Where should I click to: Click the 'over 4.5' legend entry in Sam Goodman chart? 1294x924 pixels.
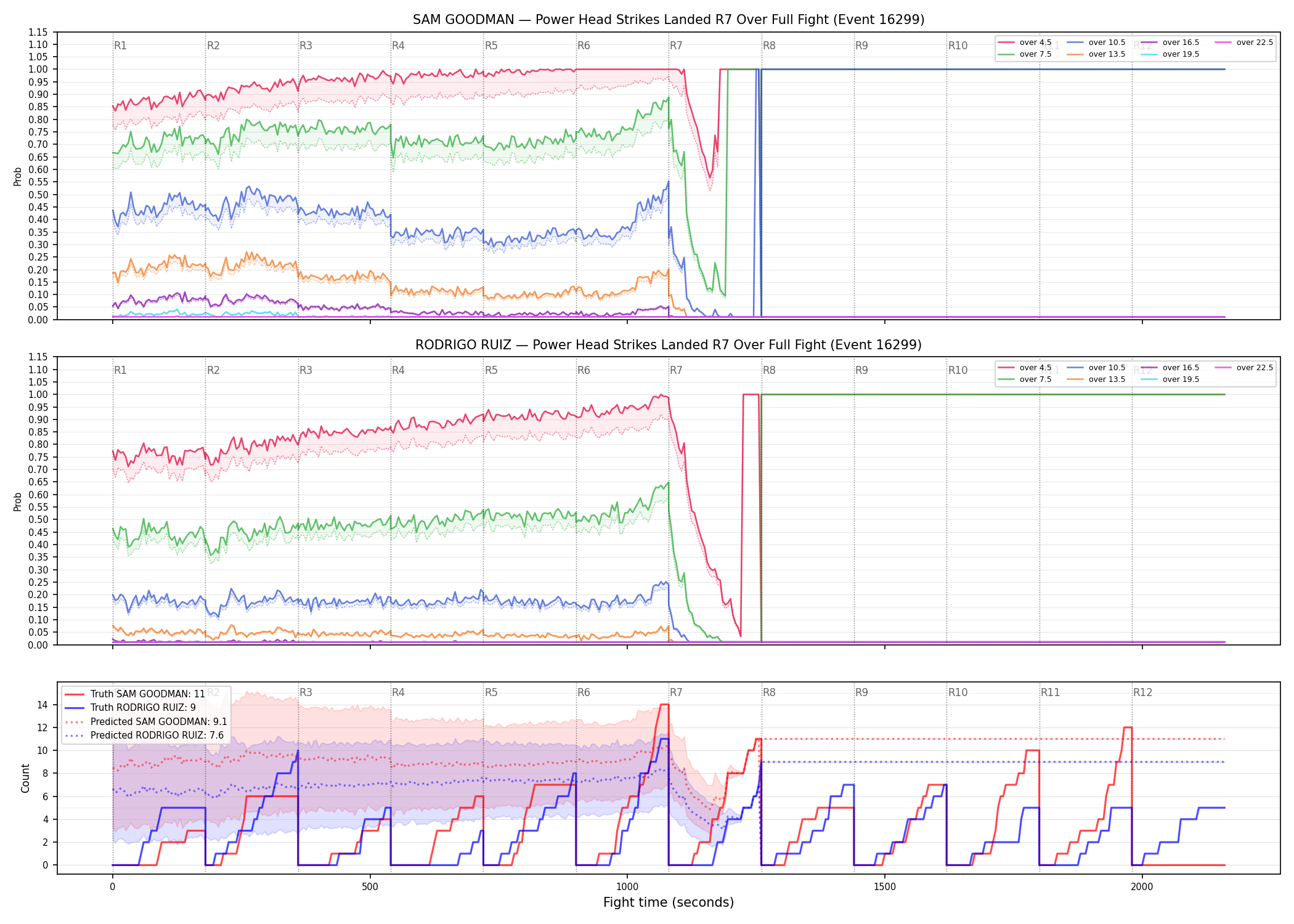1025,43
